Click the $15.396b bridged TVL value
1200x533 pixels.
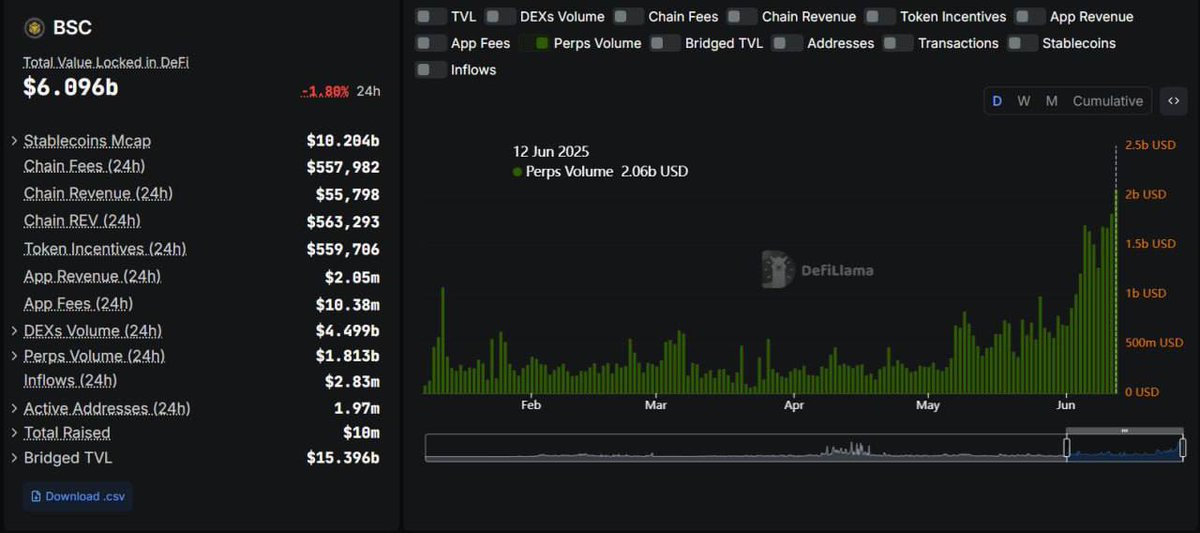click(343, 458)
